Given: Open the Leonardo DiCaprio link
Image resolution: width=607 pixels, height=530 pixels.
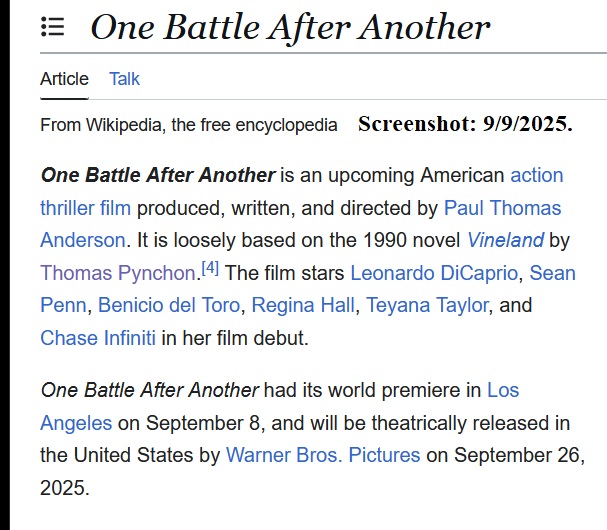Looking at the screenshot, I should (433, 273).
